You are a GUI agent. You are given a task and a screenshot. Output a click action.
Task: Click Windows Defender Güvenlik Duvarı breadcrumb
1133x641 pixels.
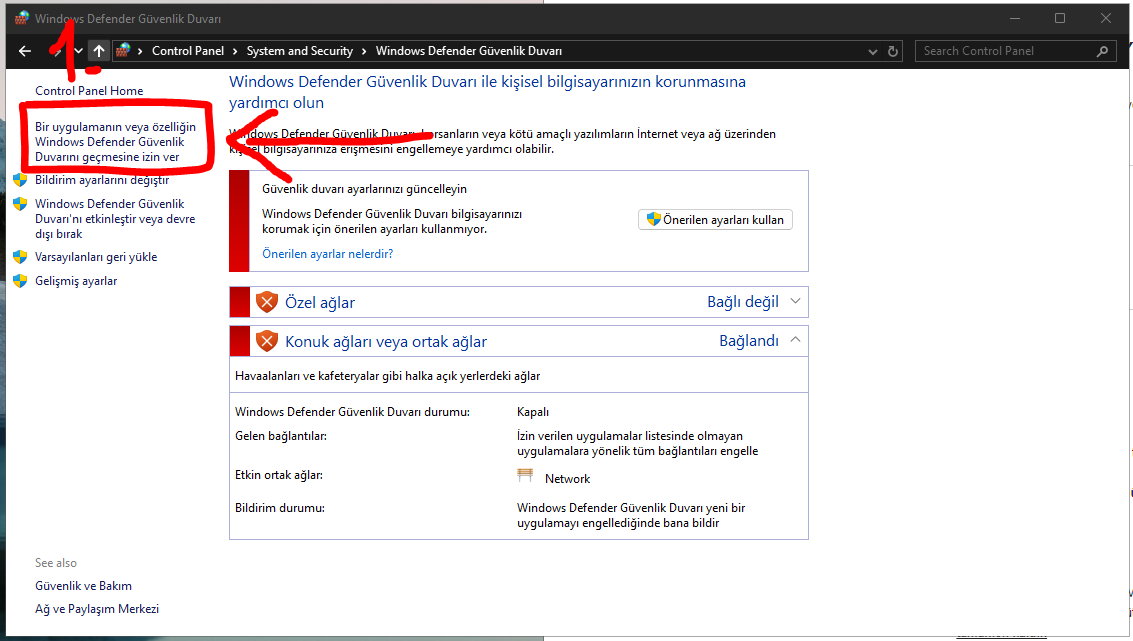pyautogui.click(x=468, y=51)
